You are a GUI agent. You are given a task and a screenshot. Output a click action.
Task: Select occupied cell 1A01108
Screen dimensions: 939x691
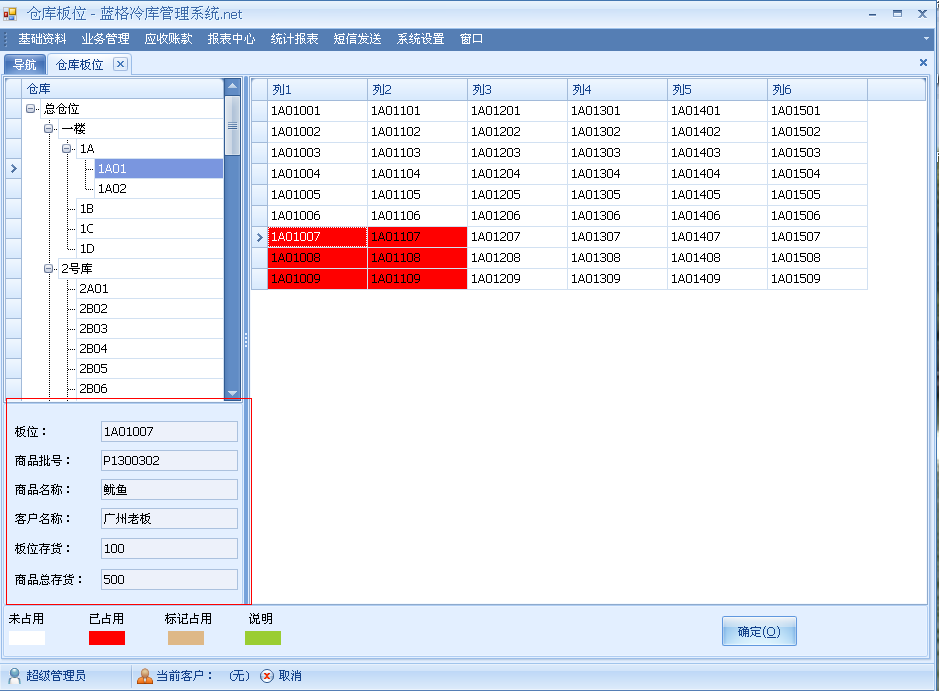coord(417,258)
